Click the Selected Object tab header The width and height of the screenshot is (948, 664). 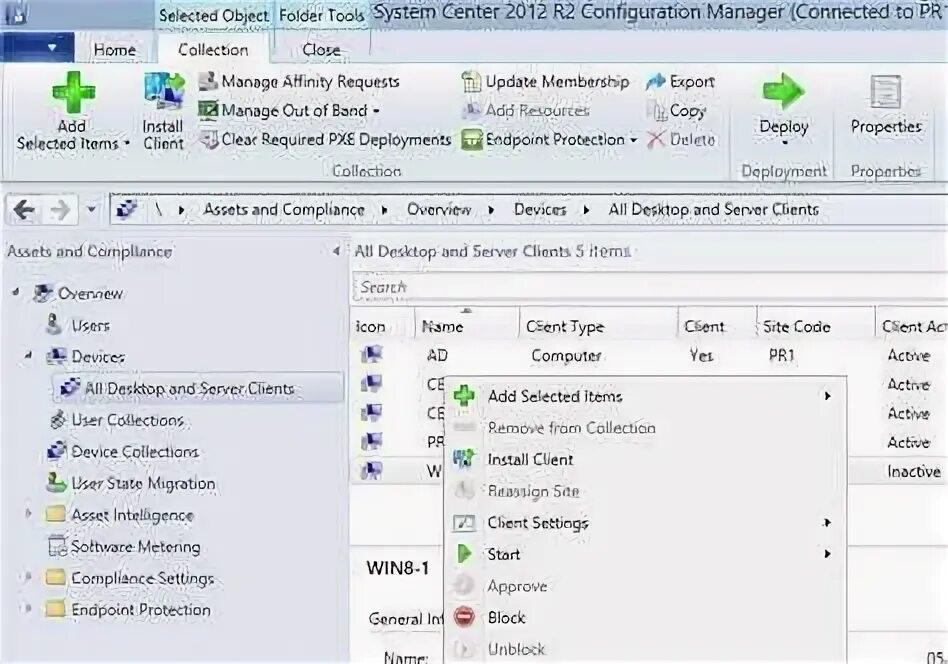213,16
